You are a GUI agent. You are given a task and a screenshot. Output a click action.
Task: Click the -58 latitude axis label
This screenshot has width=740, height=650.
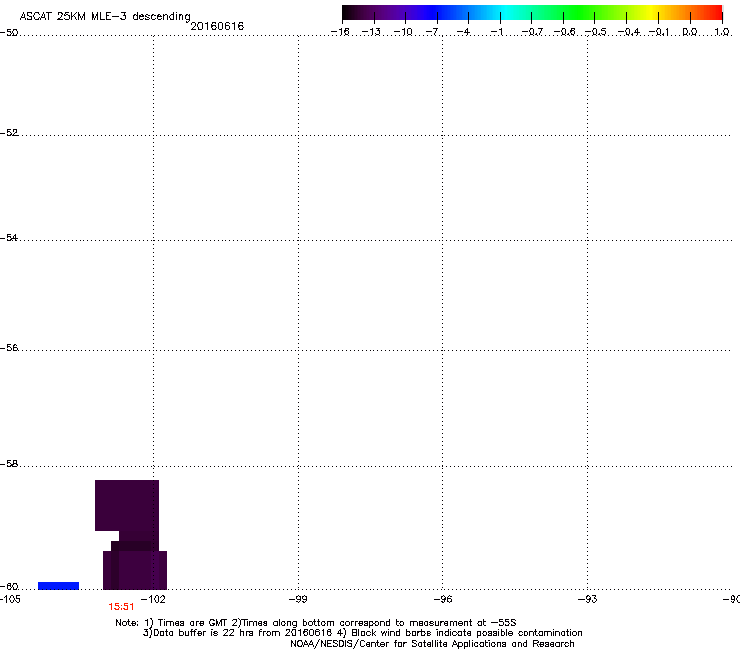9,464
